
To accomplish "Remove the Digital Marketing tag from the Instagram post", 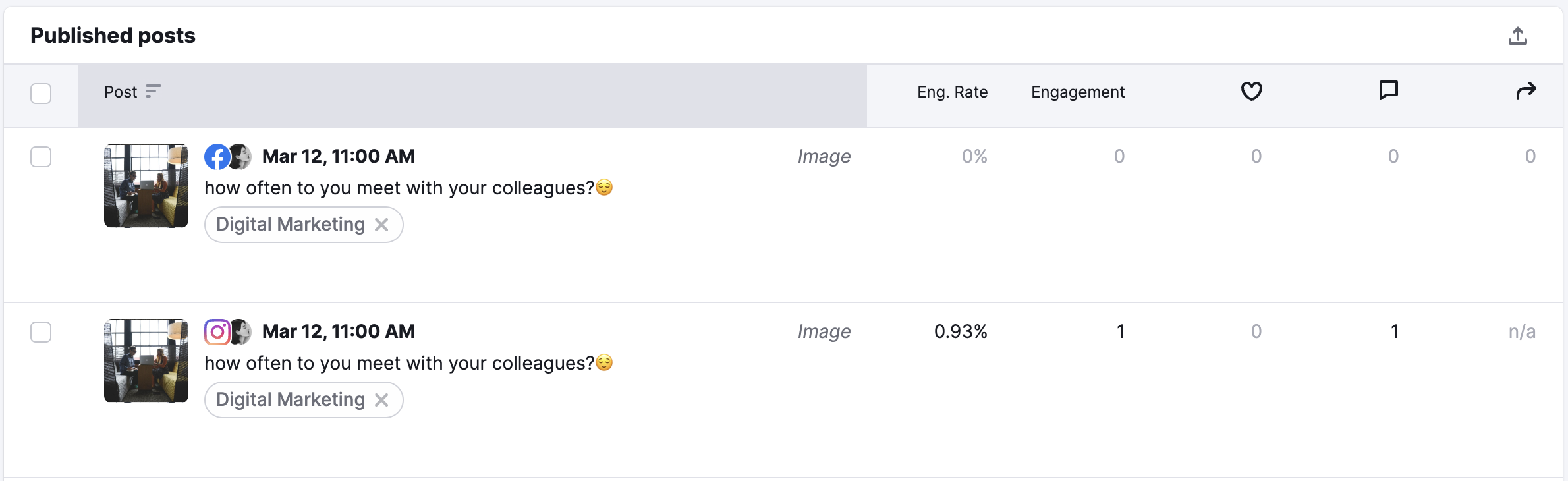I will pos(382,400).
